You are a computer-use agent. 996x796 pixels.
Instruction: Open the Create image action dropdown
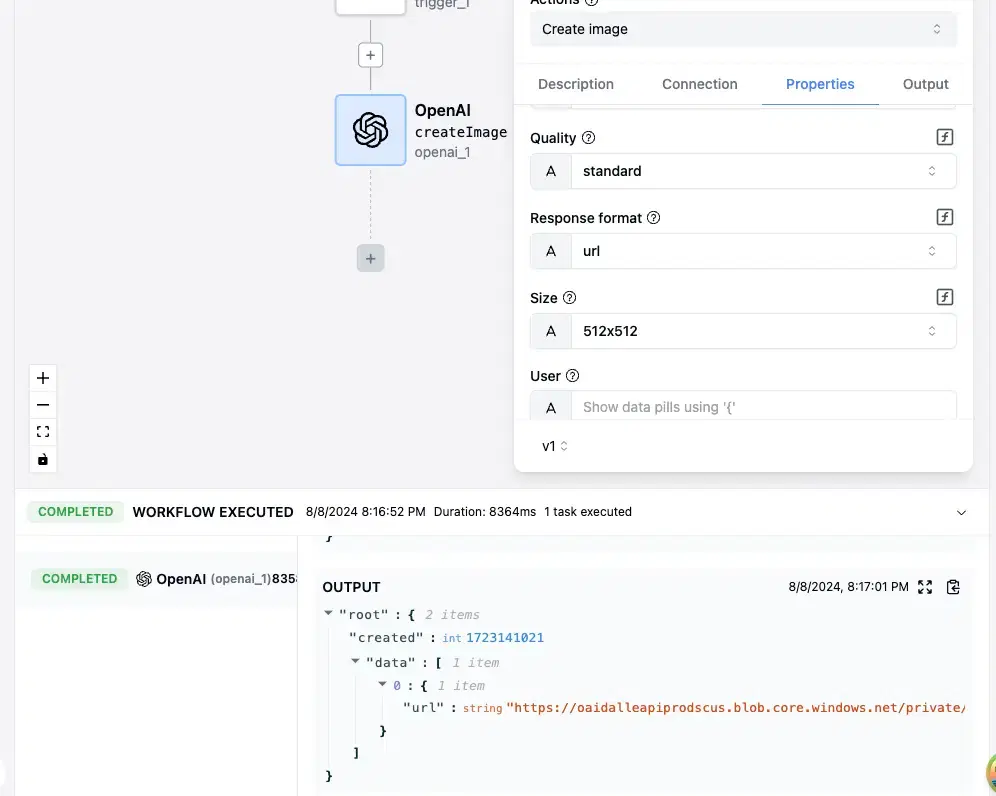(x=742, y=29)
